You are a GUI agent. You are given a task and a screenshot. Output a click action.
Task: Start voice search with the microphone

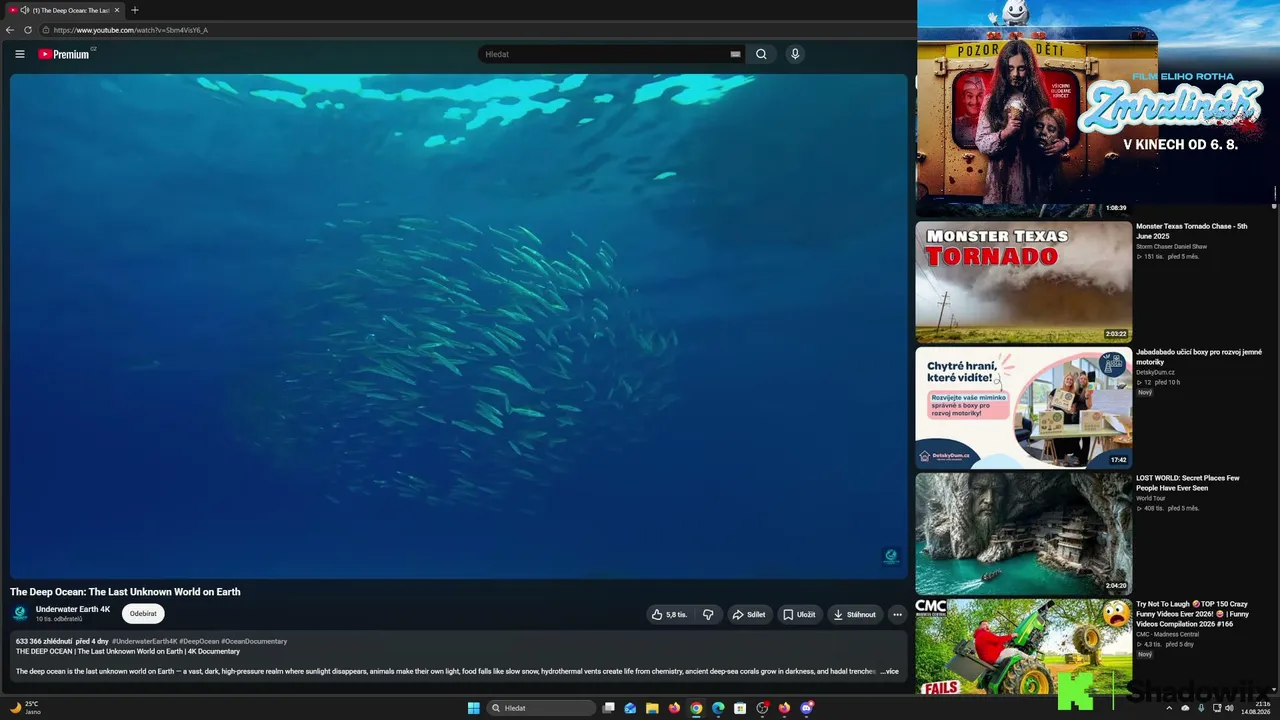point(795,54)
